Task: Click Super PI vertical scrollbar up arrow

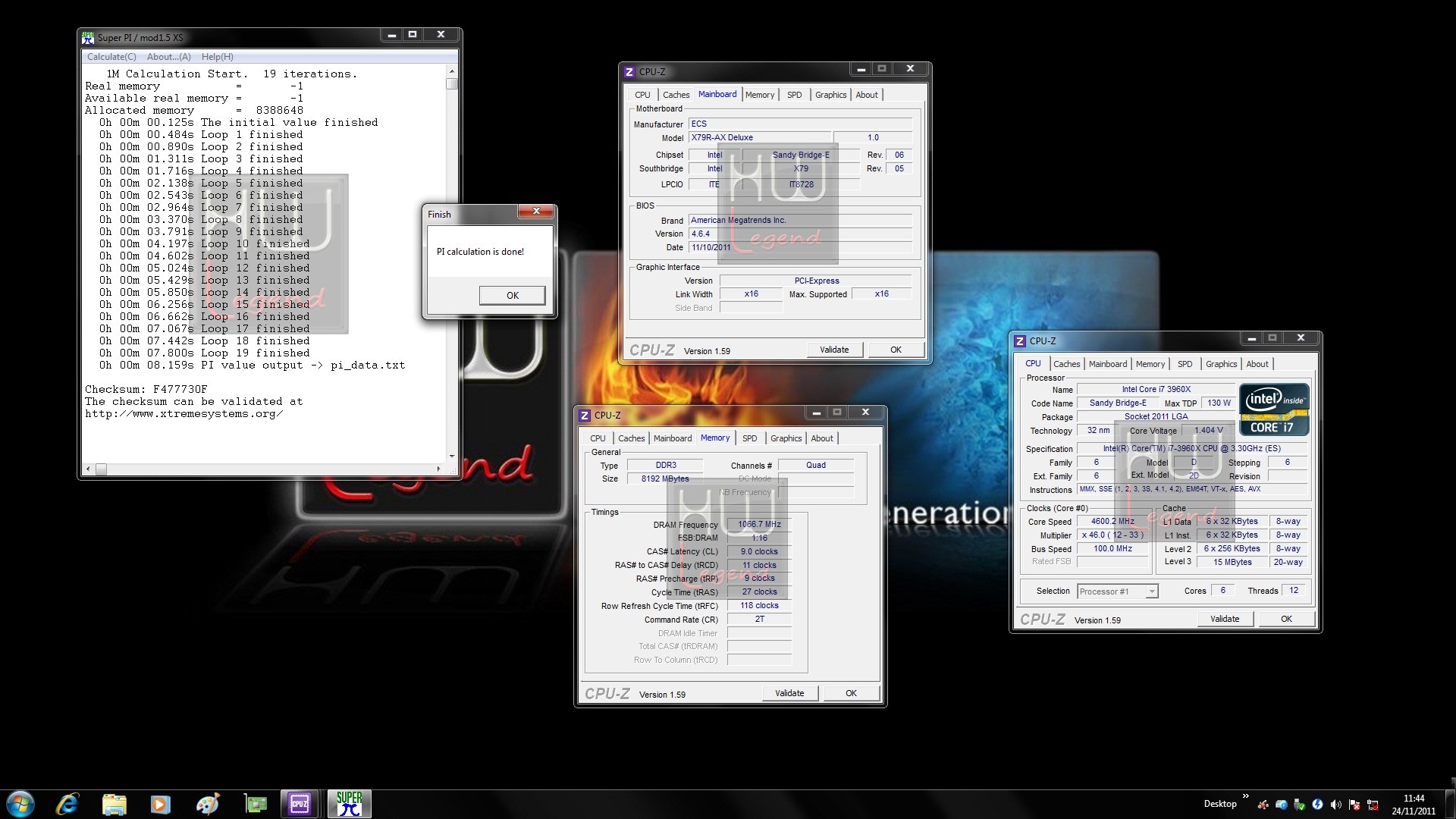Action: point(452,71)
